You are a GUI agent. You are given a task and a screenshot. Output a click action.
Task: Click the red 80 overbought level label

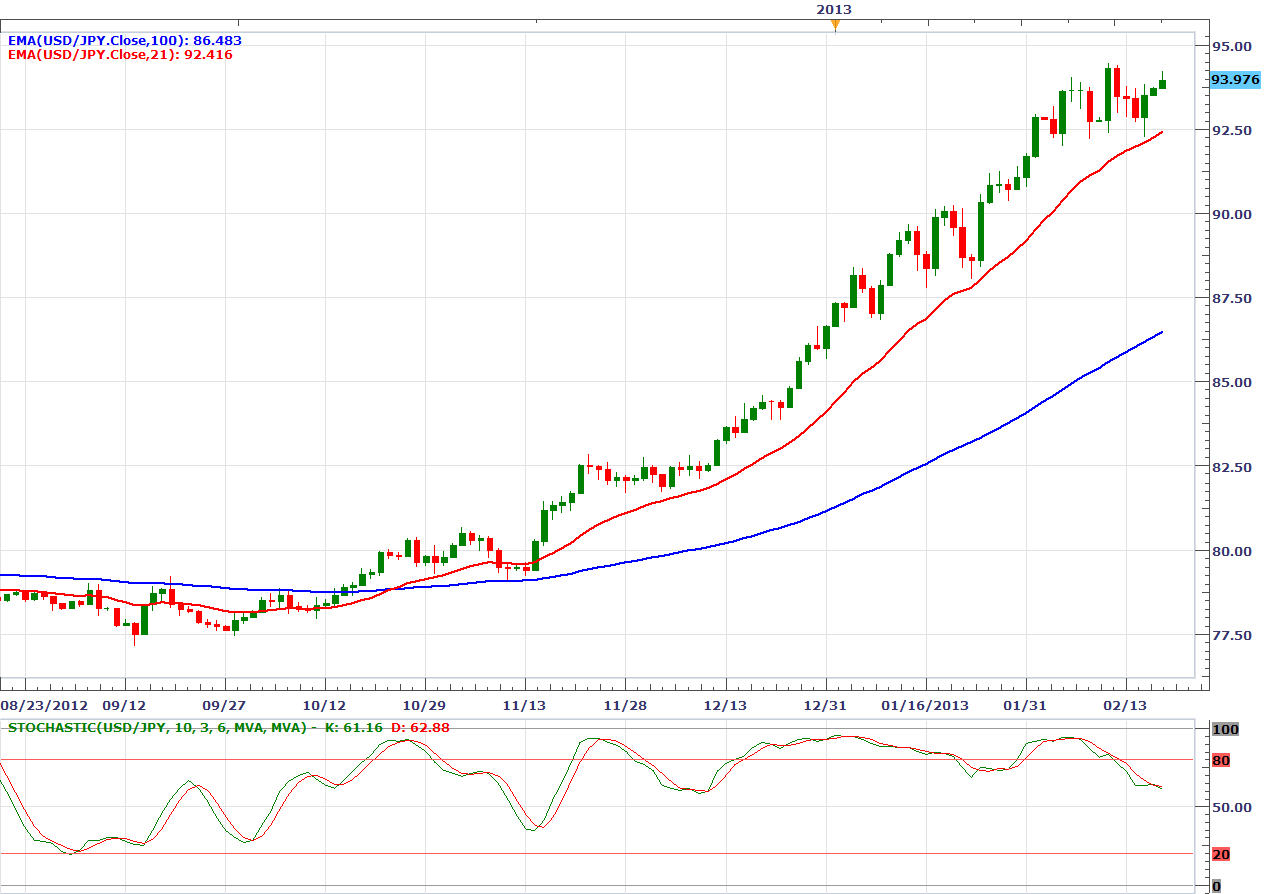coord(1221,761)
